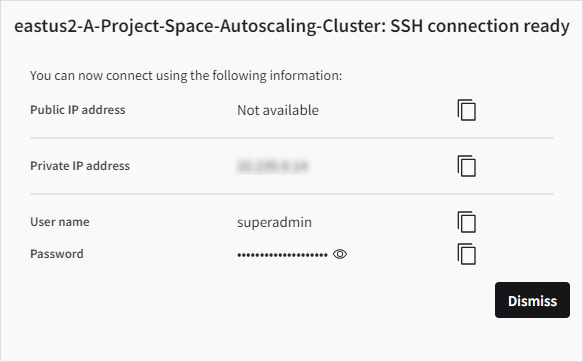Click the divider below Private IP address
Screen dimensions: 583x362
click(292, 194)
